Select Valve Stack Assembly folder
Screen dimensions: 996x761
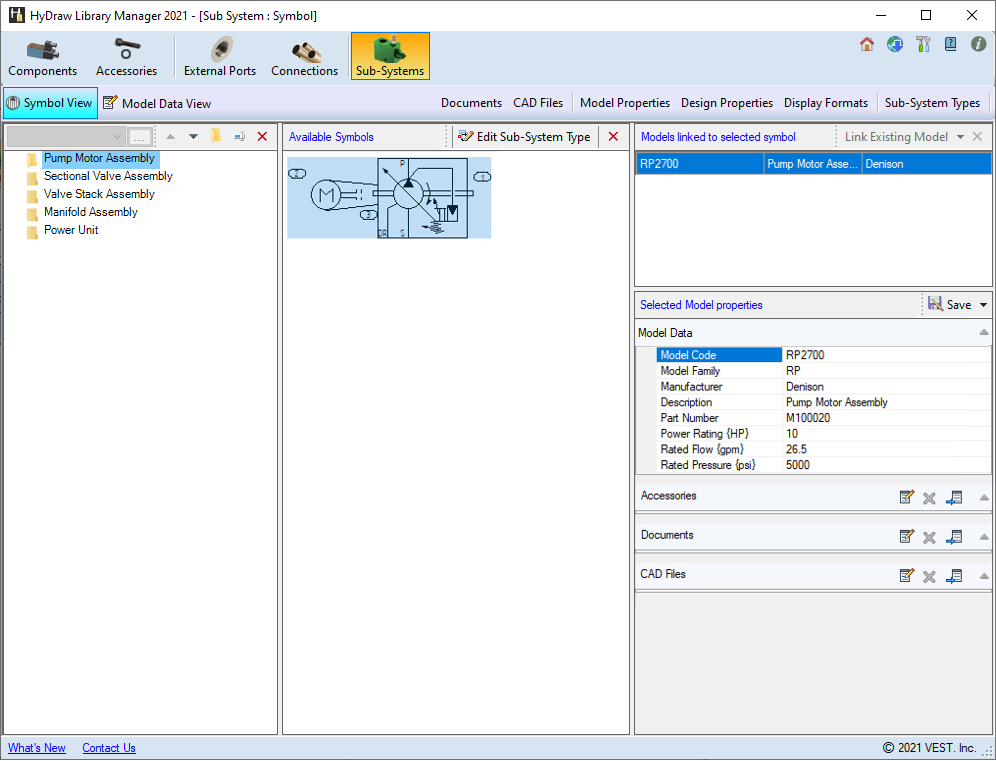click(x=99, y=194)
